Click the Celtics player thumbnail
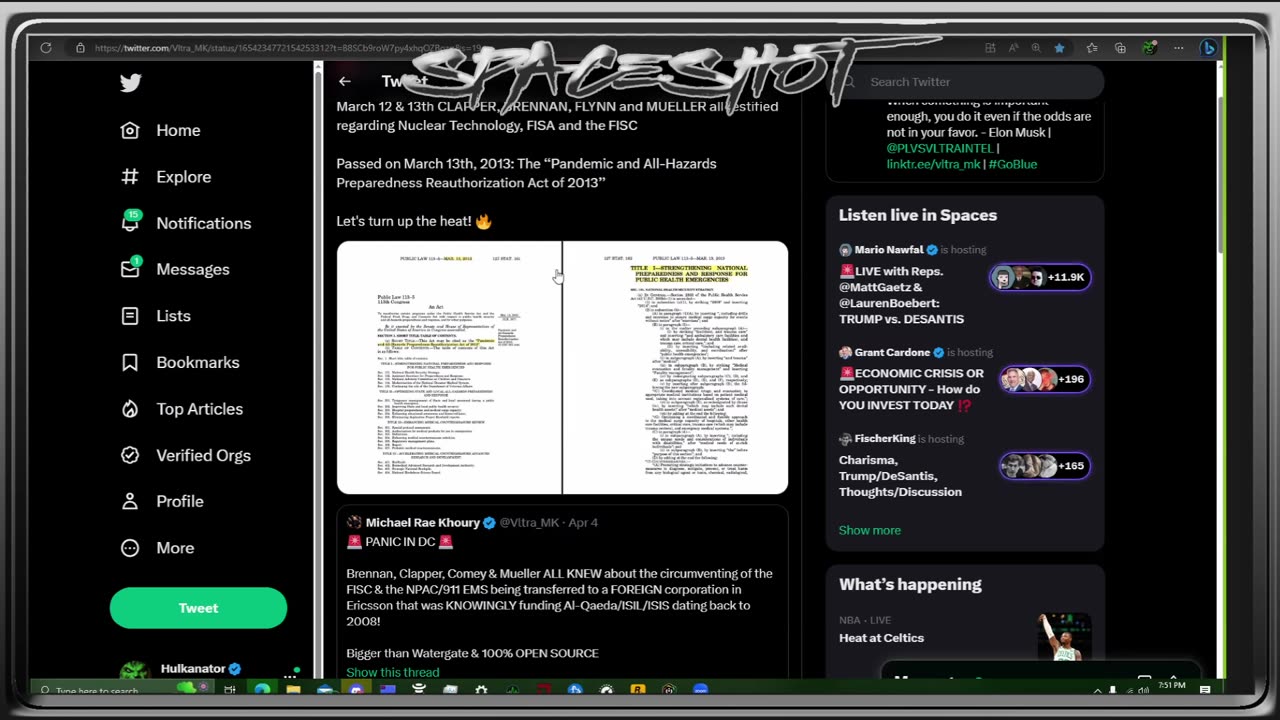 pos(1063,638)
